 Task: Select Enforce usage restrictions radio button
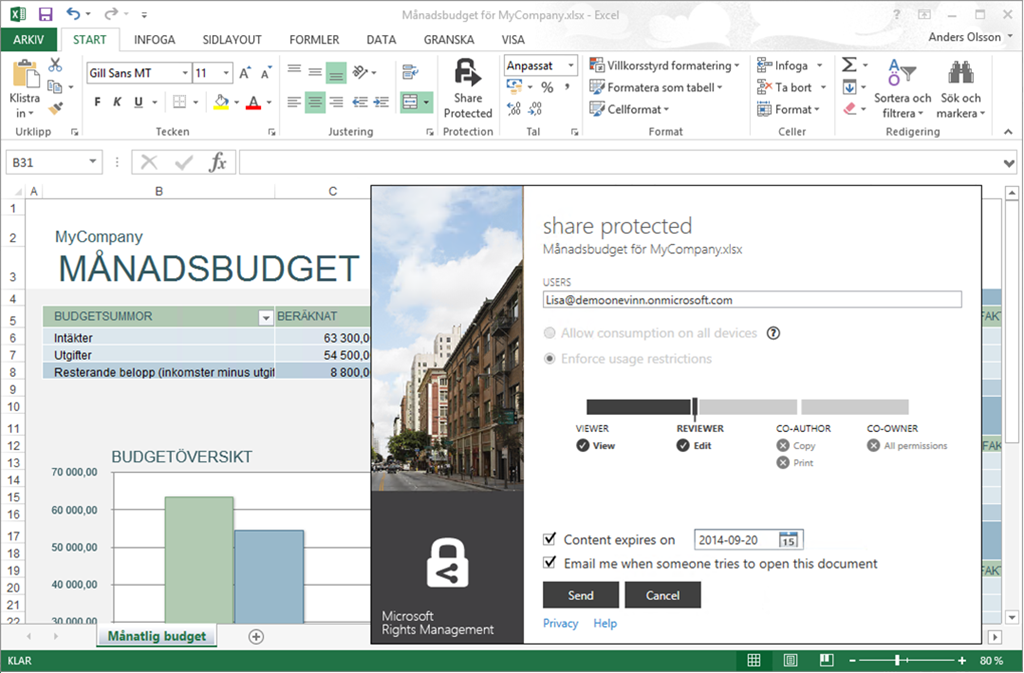pyautogui.click(x=549, y=359)
